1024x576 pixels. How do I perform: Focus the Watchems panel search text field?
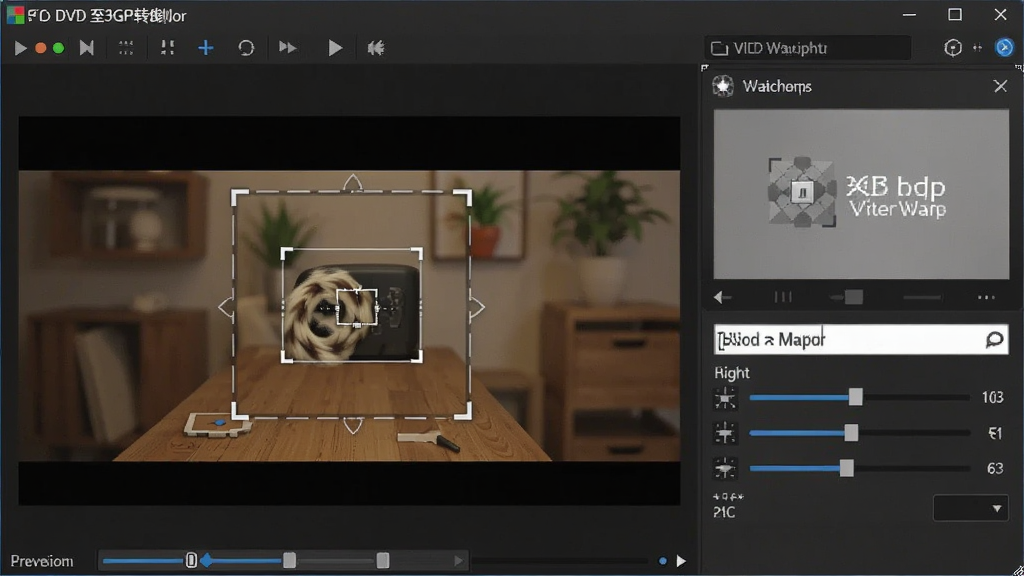pos(861,340)
